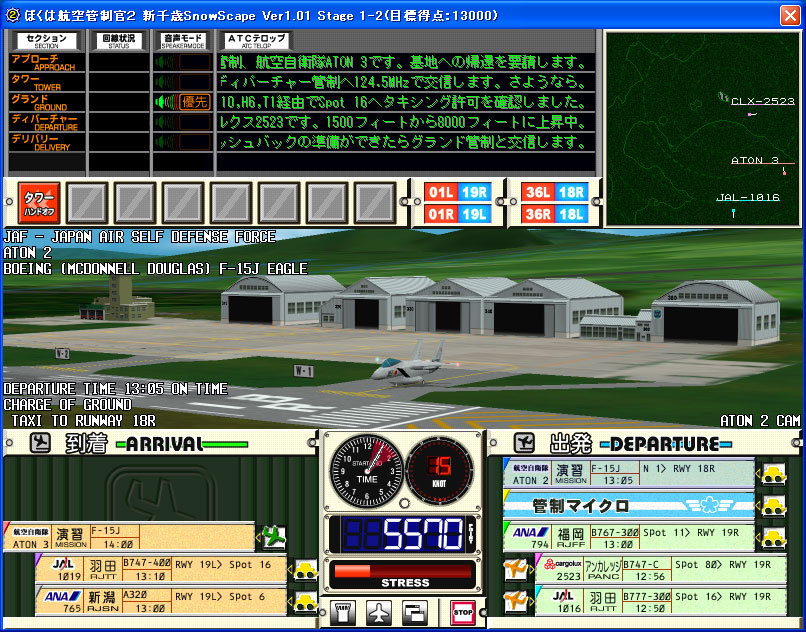Click the car icon for JAL 1019
The height and width of the screenshot is (632, 806).
coord(305,570)
